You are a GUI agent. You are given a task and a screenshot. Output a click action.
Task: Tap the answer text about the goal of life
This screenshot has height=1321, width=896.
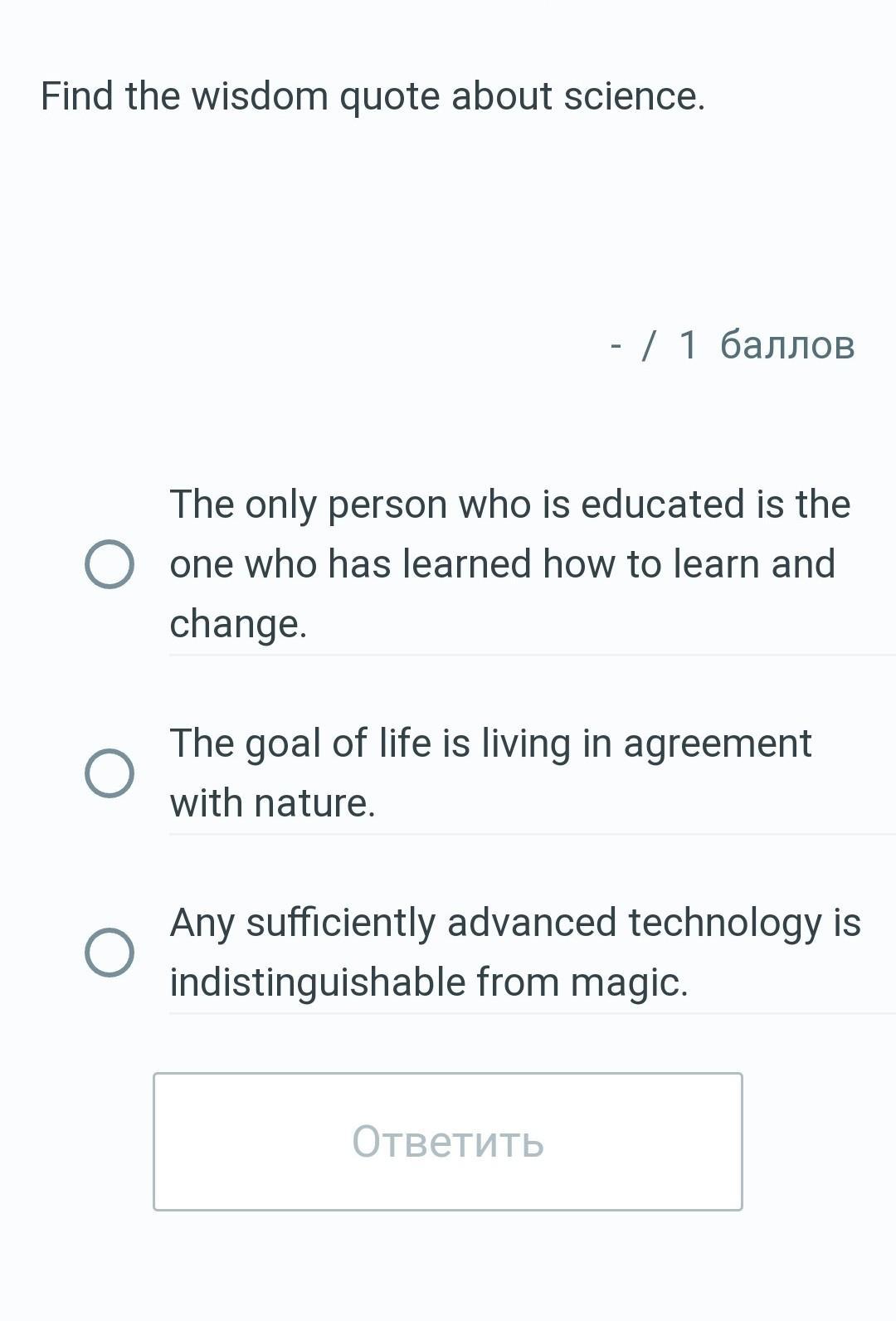490,743
